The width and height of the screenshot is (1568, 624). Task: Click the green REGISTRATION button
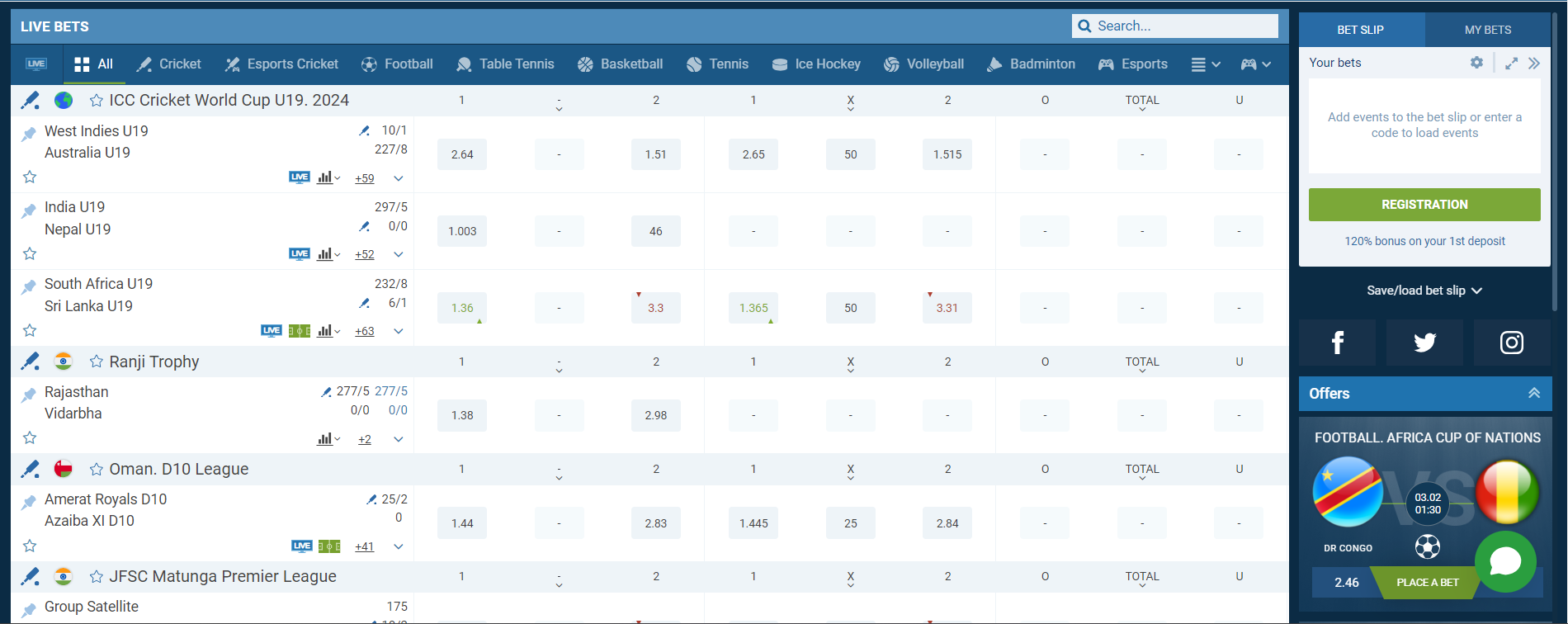coord(1424,205)
